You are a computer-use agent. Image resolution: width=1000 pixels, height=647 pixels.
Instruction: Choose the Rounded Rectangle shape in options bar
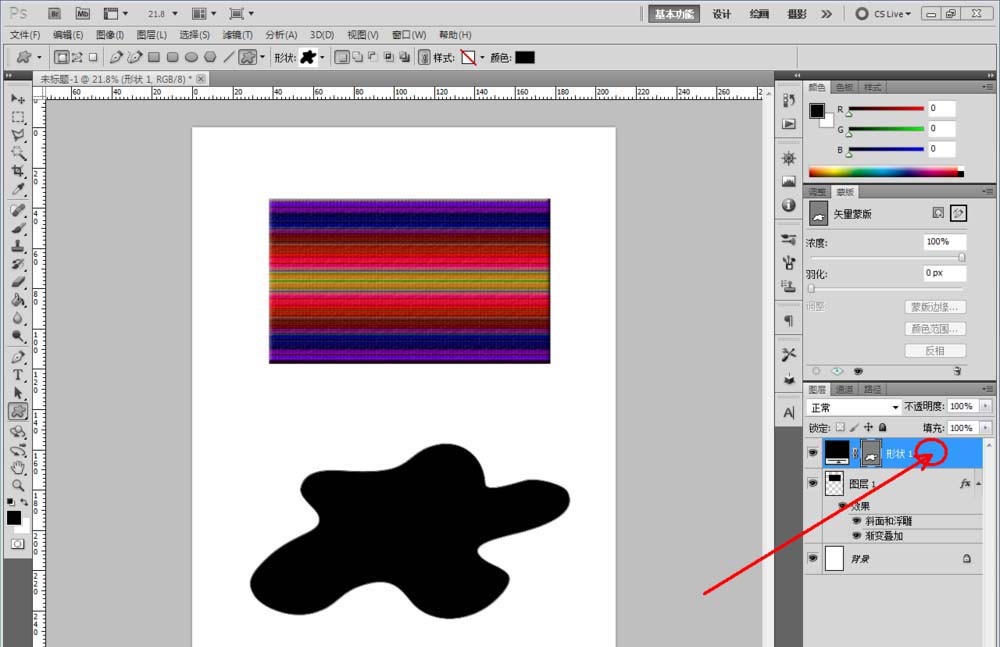[x=172, y=57]
